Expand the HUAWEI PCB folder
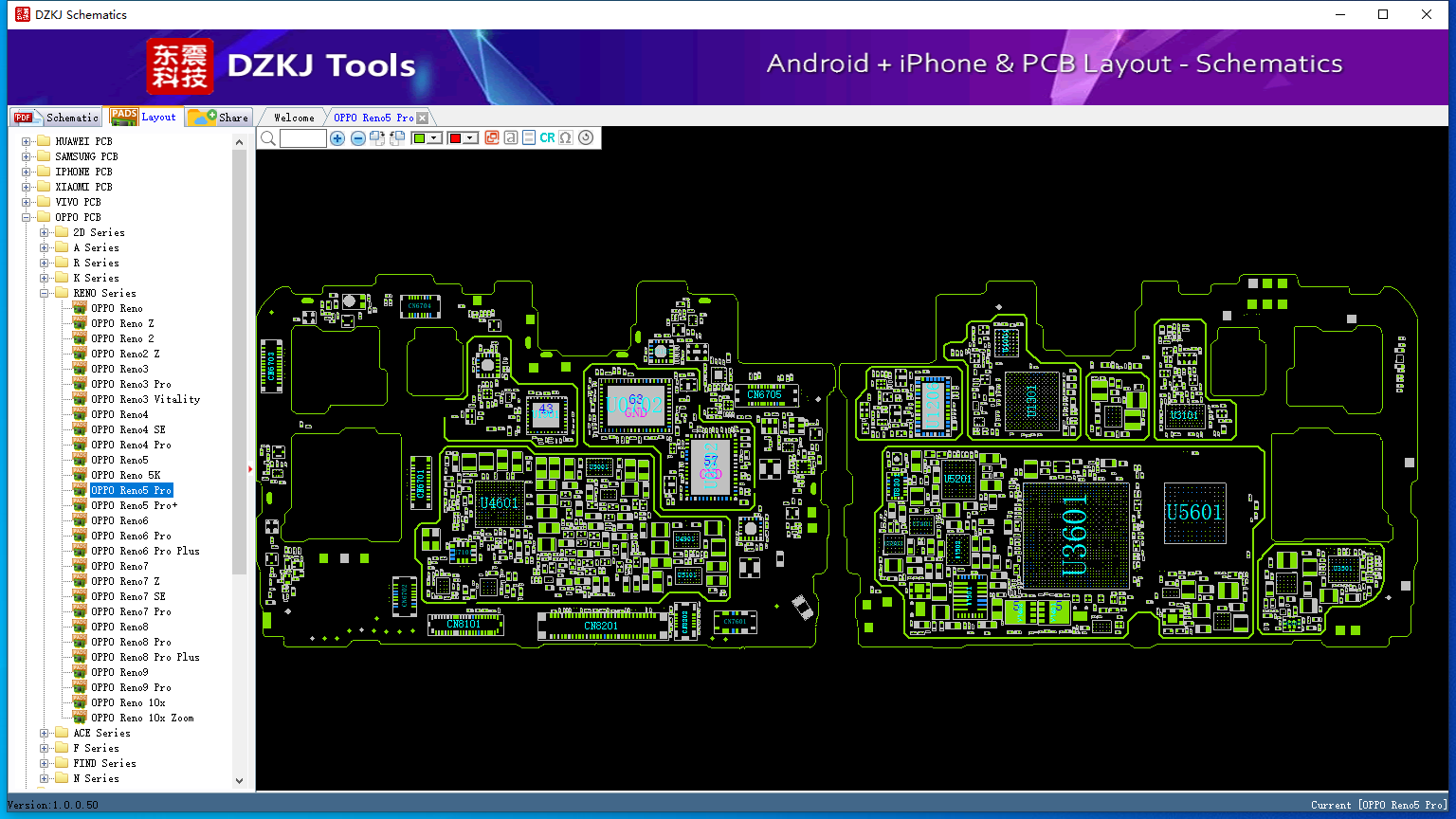This screenshot has height=819, width=1456. pos(27,141)
